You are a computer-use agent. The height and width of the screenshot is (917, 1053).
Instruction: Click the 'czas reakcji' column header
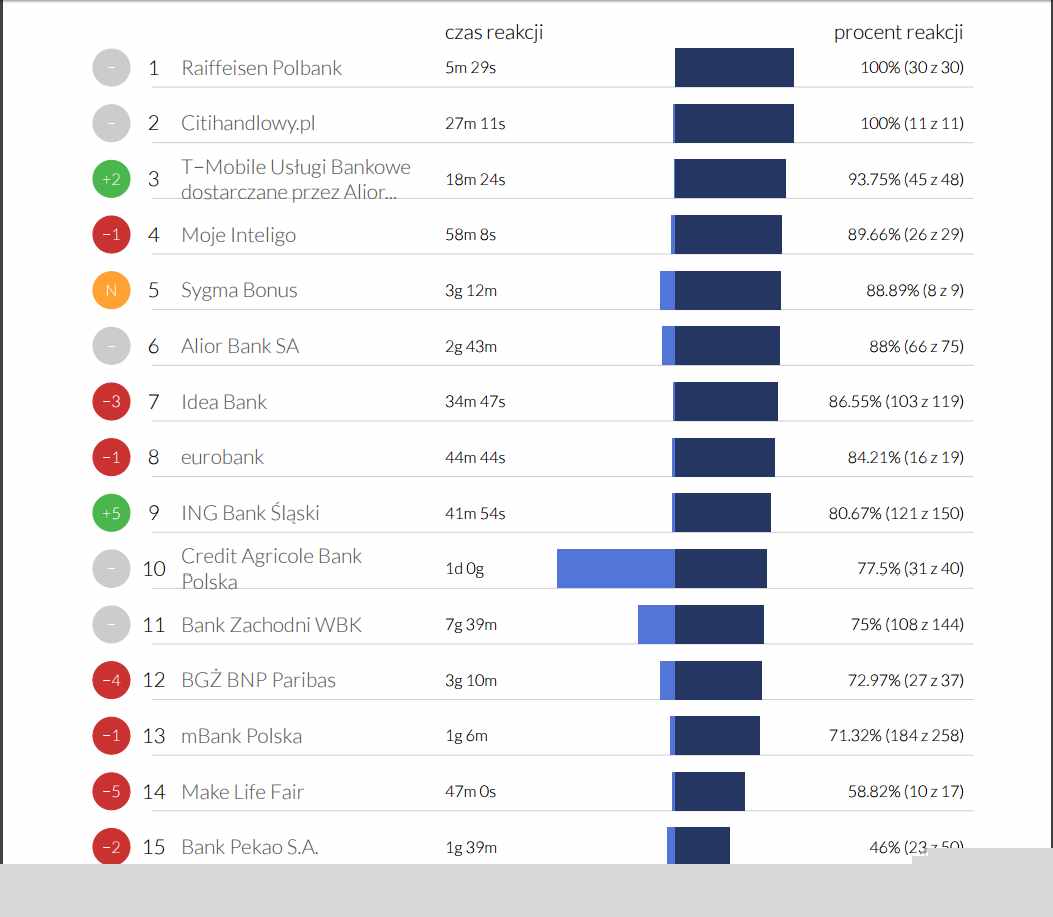[494, 32]
